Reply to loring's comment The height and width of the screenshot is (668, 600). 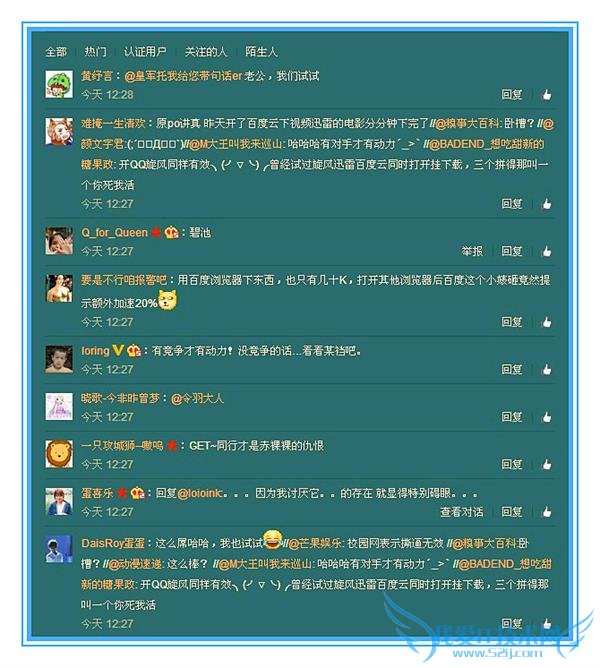click(512, 369)
